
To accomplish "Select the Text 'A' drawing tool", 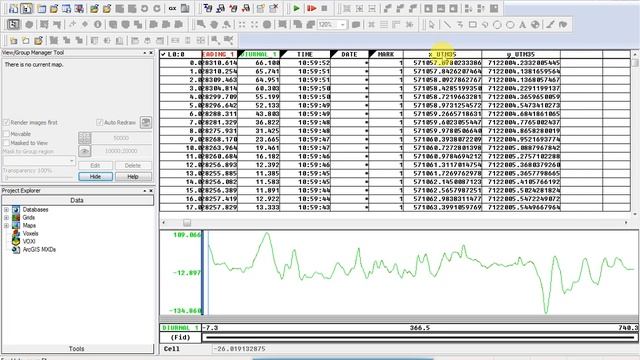I will [x=522, y=24].
